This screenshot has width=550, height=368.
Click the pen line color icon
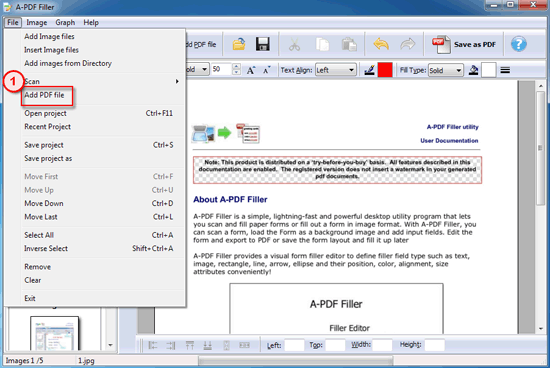point(369,70)
